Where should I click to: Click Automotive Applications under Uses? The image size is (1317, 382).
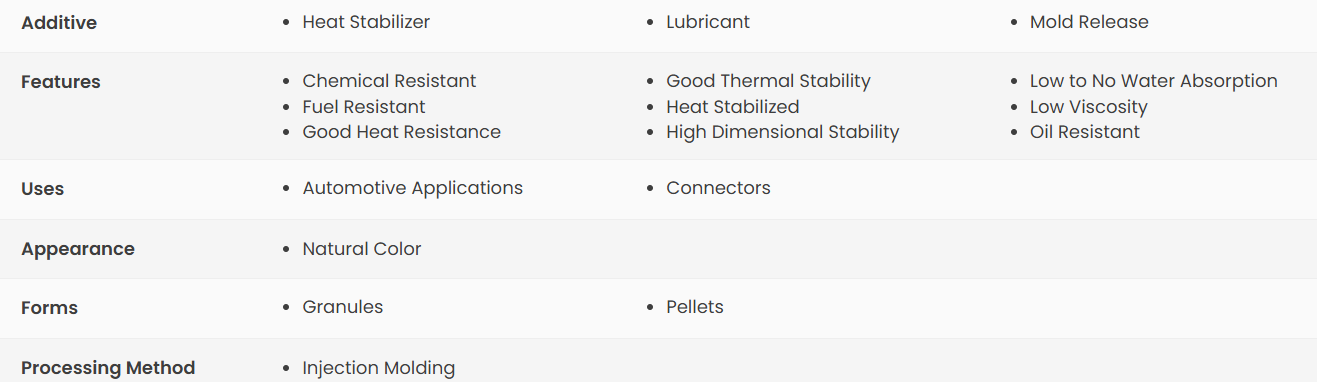(x=413, y=188)
